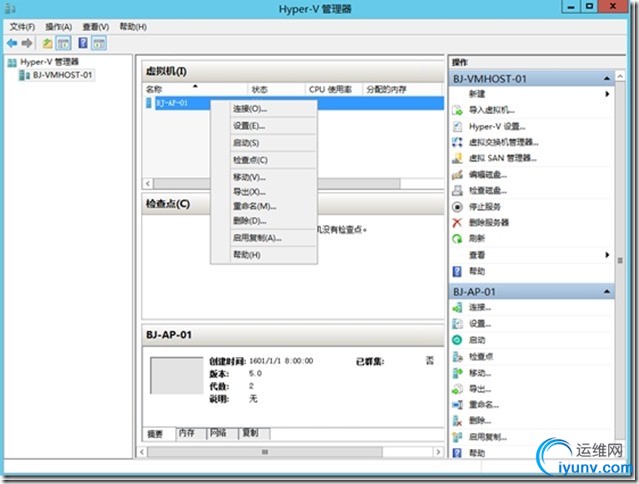Collapse the BJ-AP-01 actions section
The height and width of the screenshot is (484, 639).
[x=607, y=292]
